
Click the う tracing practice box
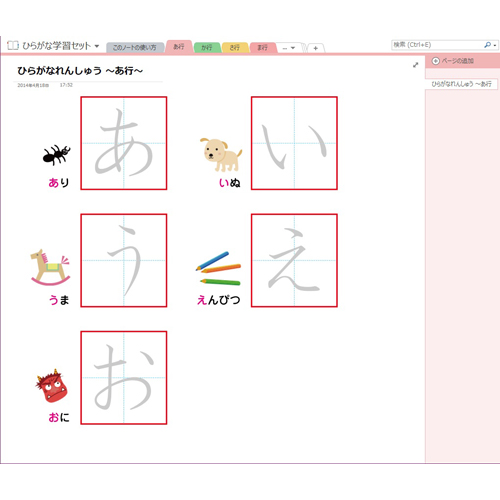point(124,261)
